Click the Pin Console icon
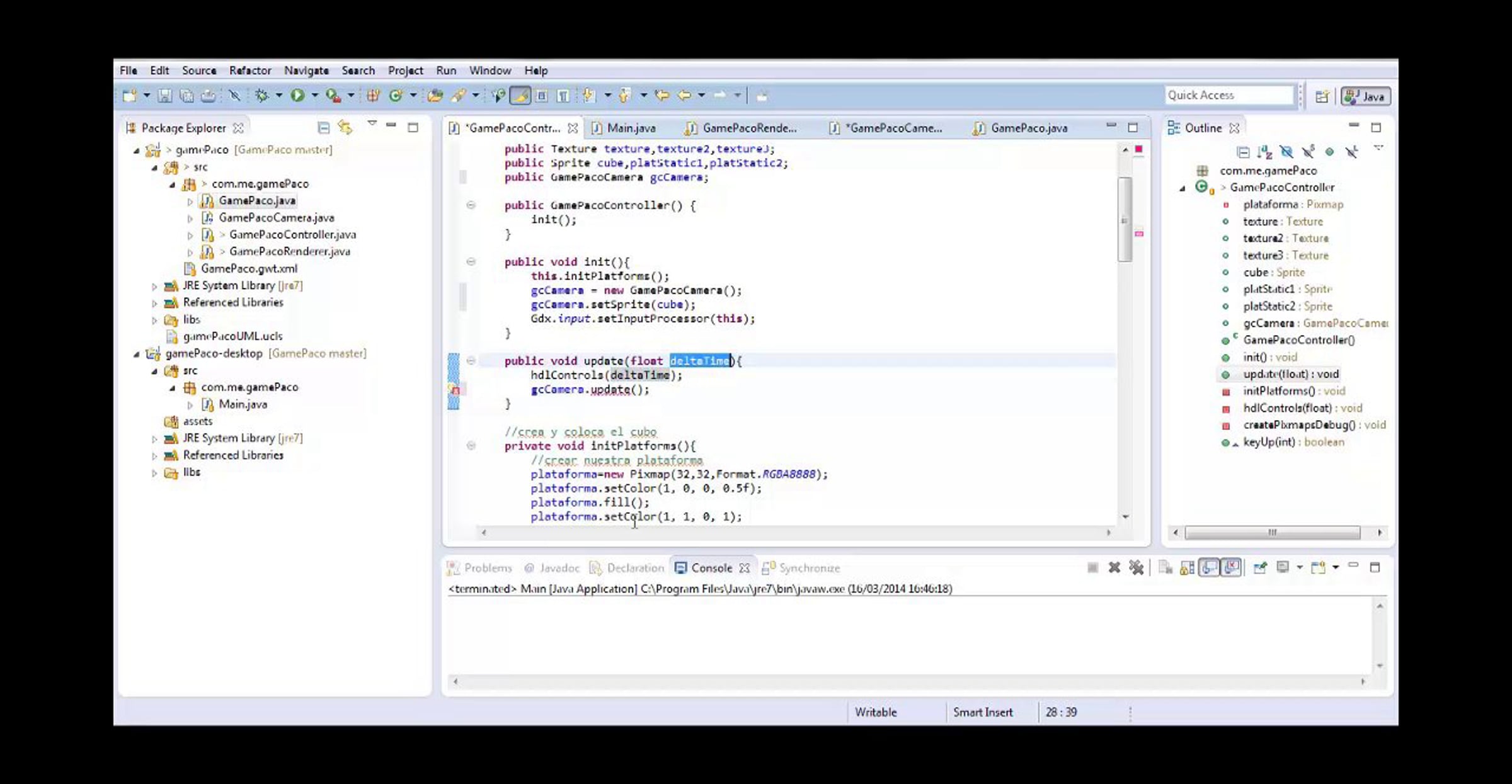The width and height of the screenshot is (1512, 784). click(x=1259, y=568)
